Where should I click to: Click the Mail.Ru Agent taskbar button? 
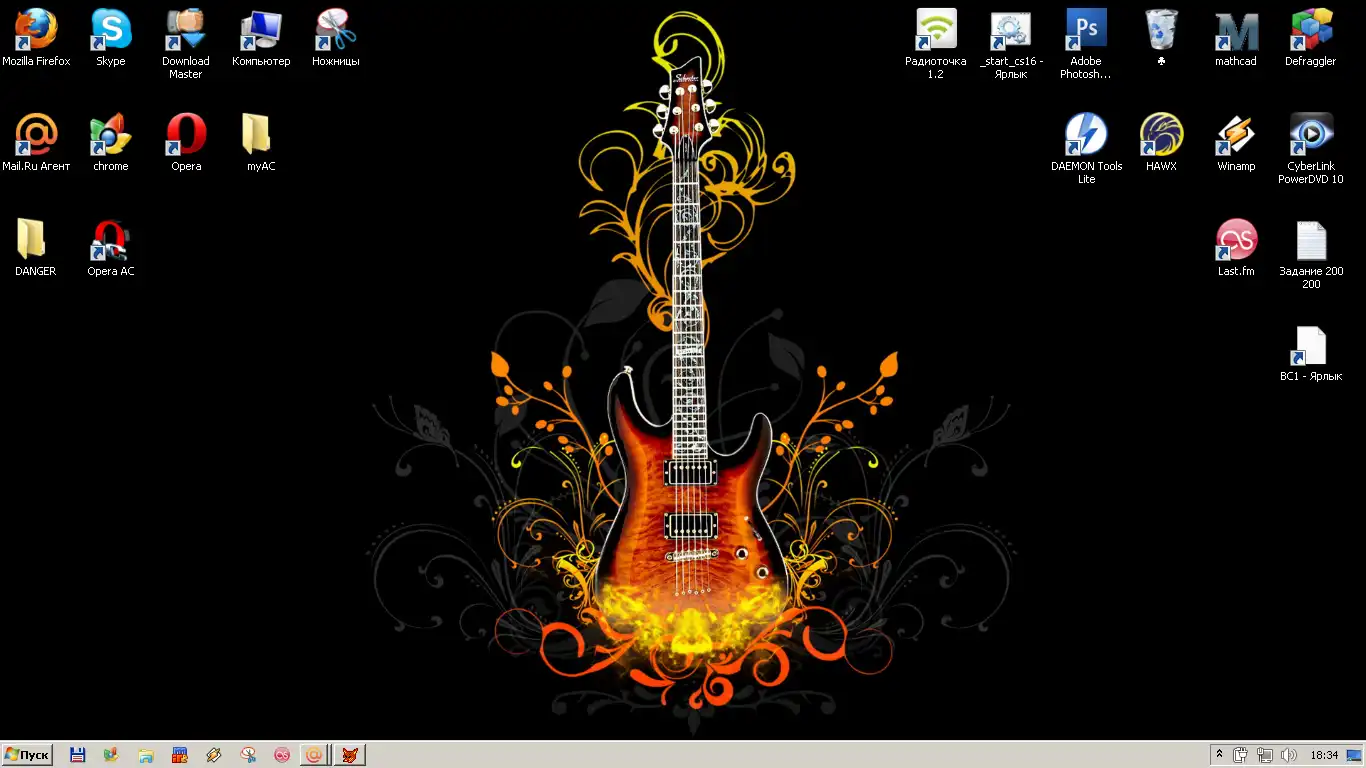[314, 755]
